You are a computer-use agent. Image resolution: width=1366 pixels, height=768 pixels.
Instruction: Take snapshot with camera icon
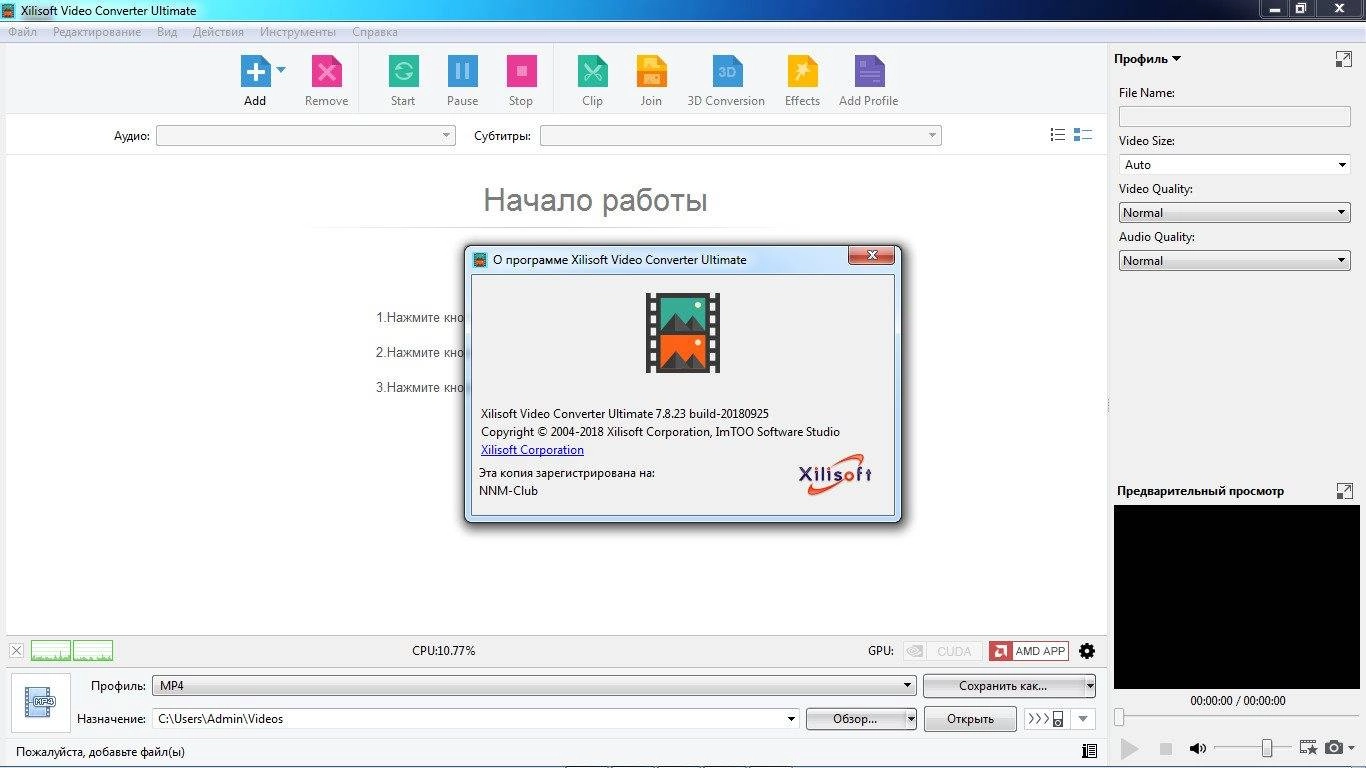(1334, 748)
